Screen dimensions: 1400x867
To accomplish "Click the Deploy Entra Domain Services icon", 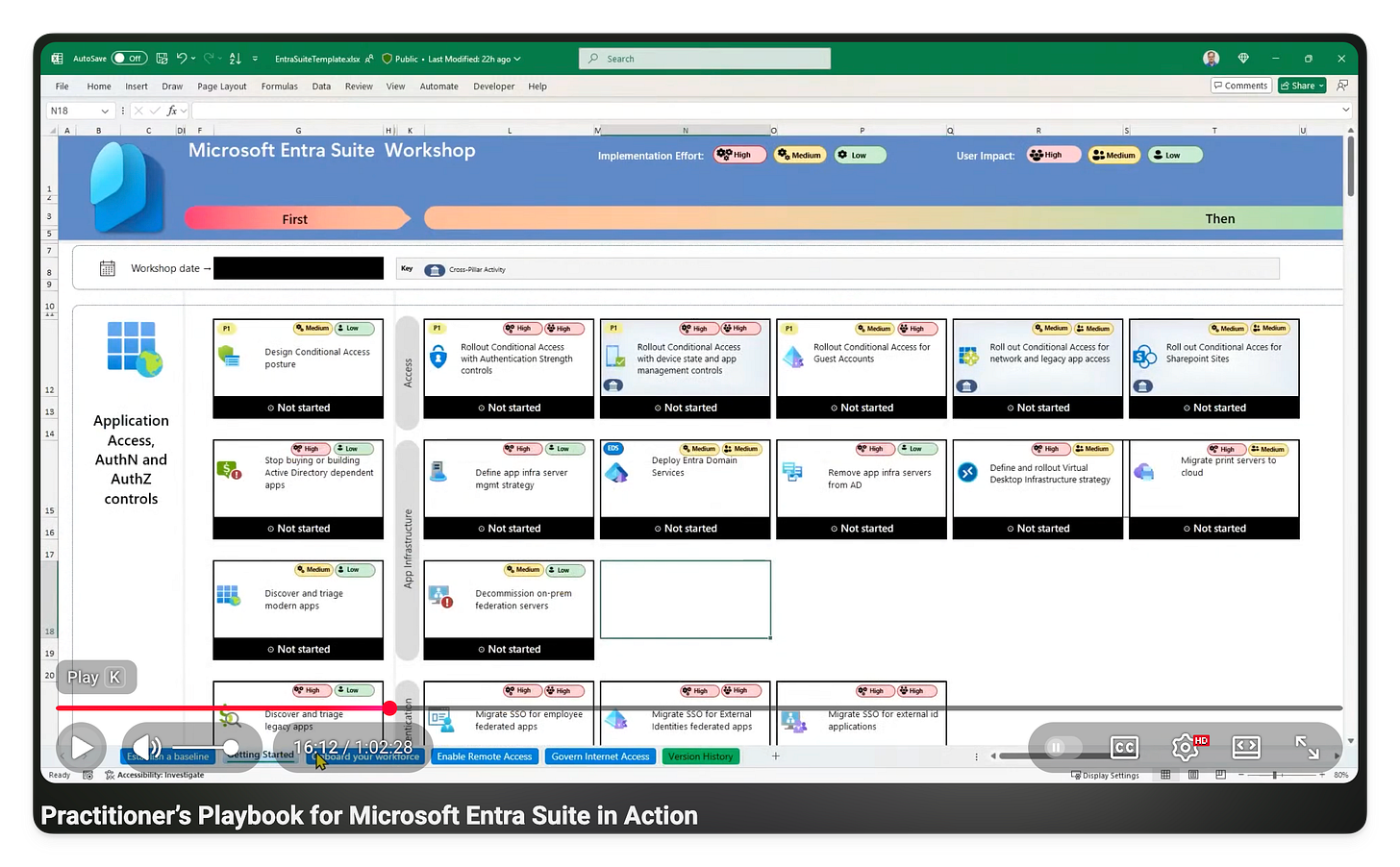I will [616, 473].
